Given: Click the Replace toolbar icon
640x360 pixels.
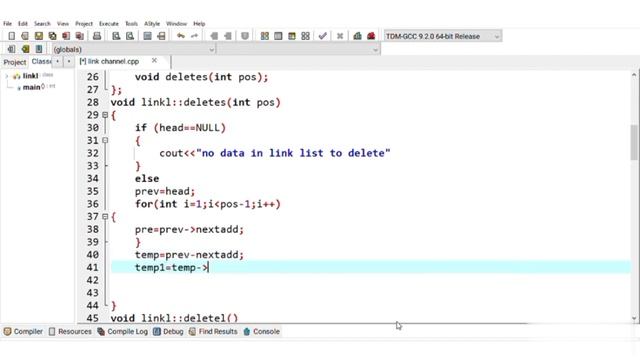Looking at the screenshot, I should coord(130,36).
